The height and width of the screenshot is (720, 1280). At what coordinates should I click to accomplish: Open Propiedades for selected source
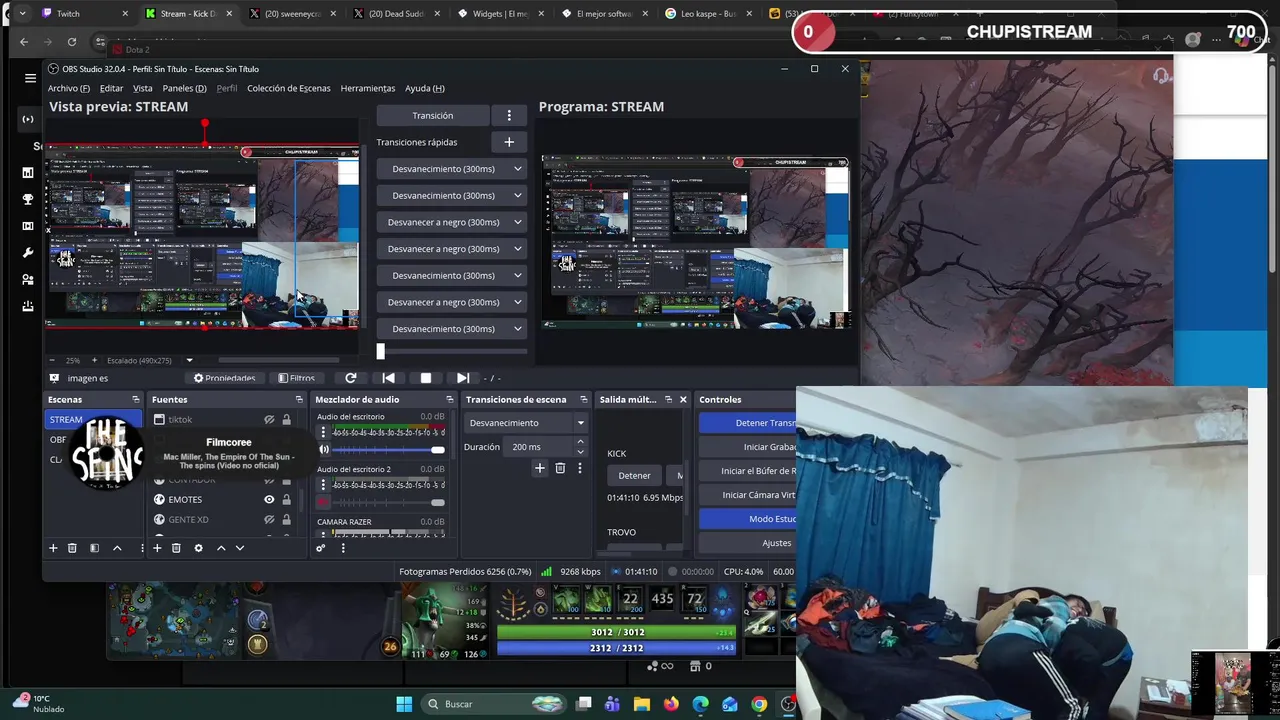[x=224, y=378]
